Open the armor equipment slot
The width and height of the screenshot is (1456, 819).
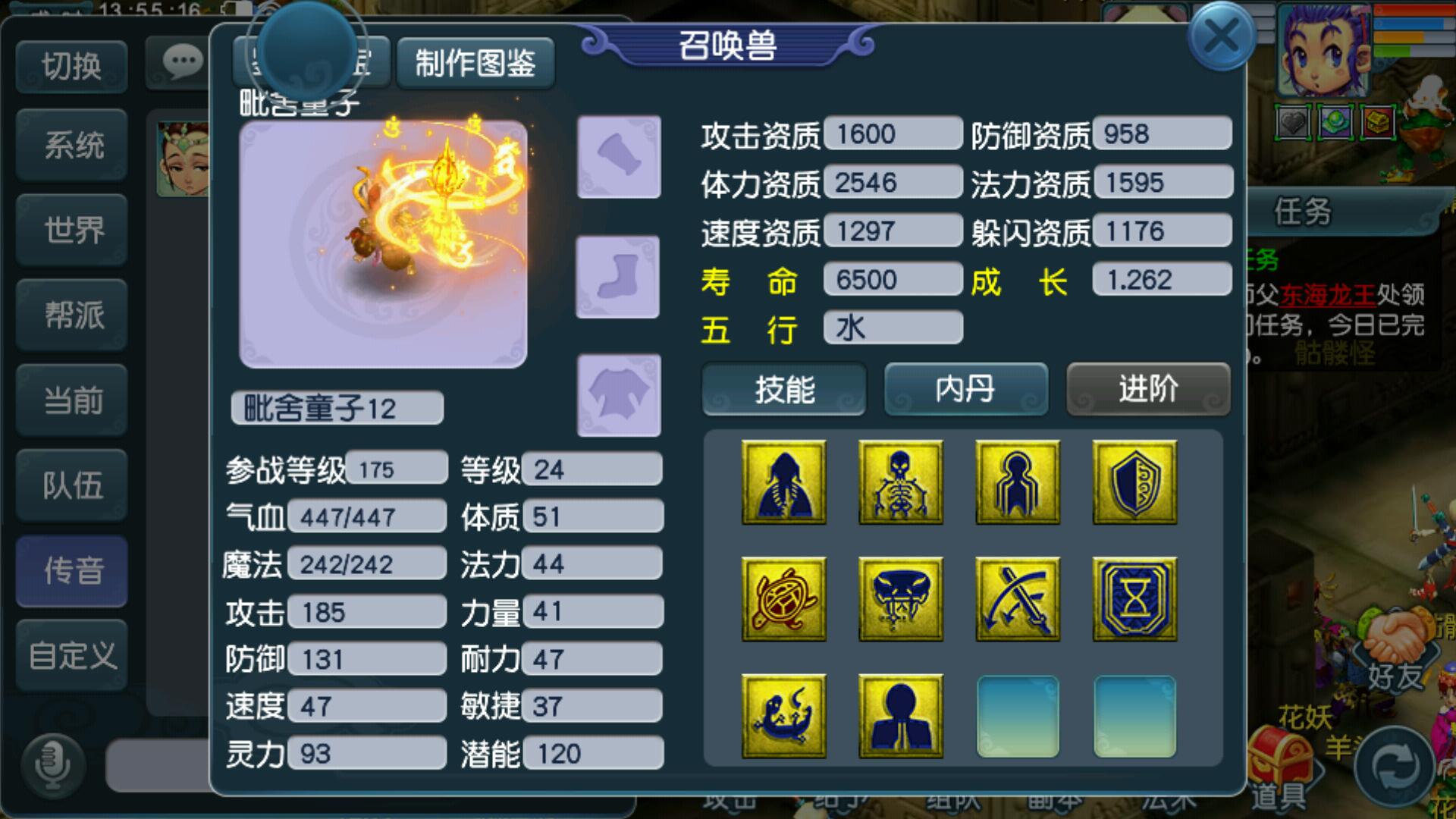[x=619, y=395]
